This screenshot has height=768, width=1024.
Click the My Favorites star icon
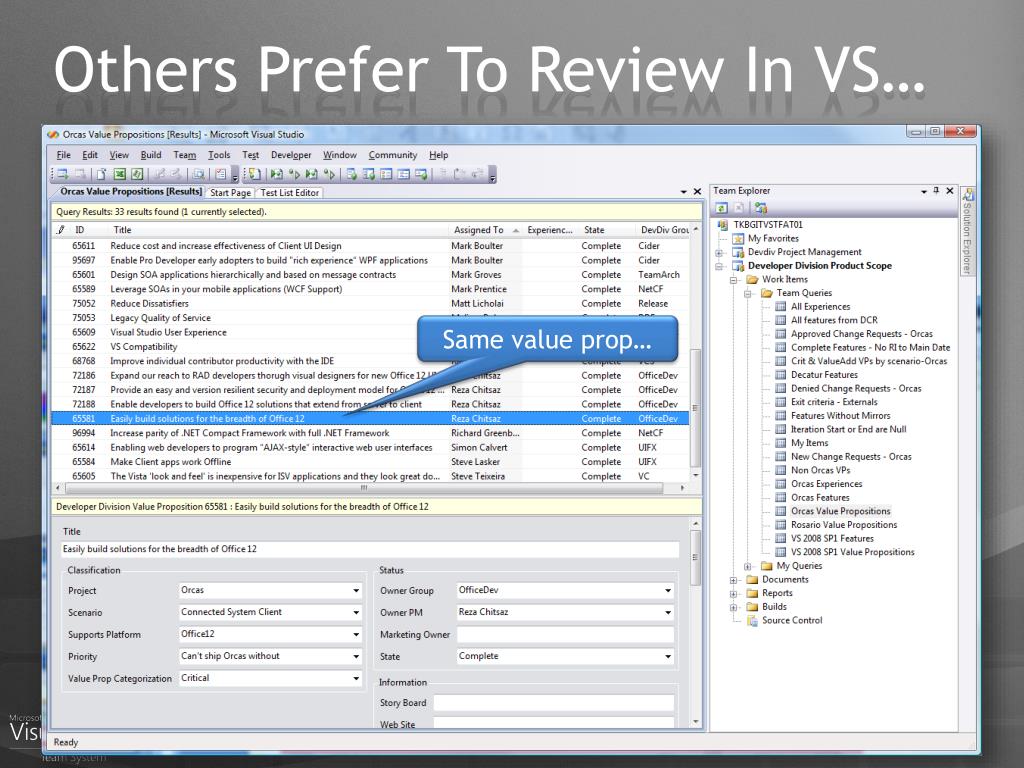(738, 238)
